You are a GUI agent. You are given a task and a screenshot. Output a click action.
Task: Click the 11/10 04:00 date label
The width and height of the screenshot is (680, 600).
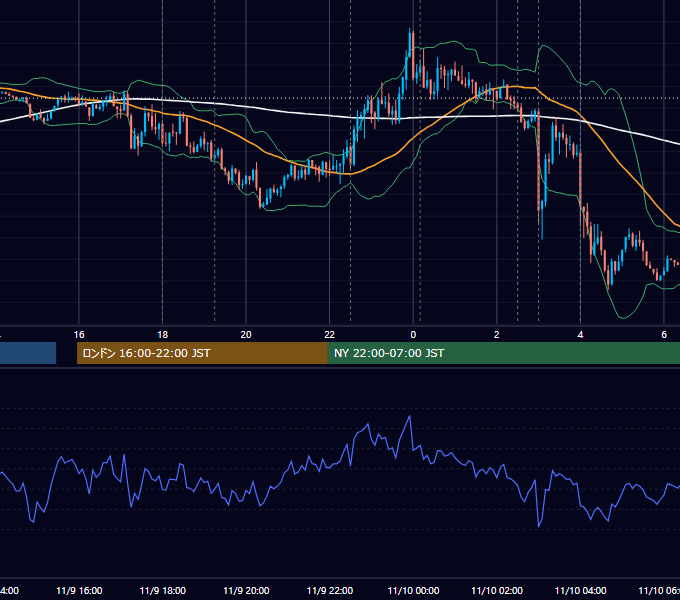tap(581, 590)
